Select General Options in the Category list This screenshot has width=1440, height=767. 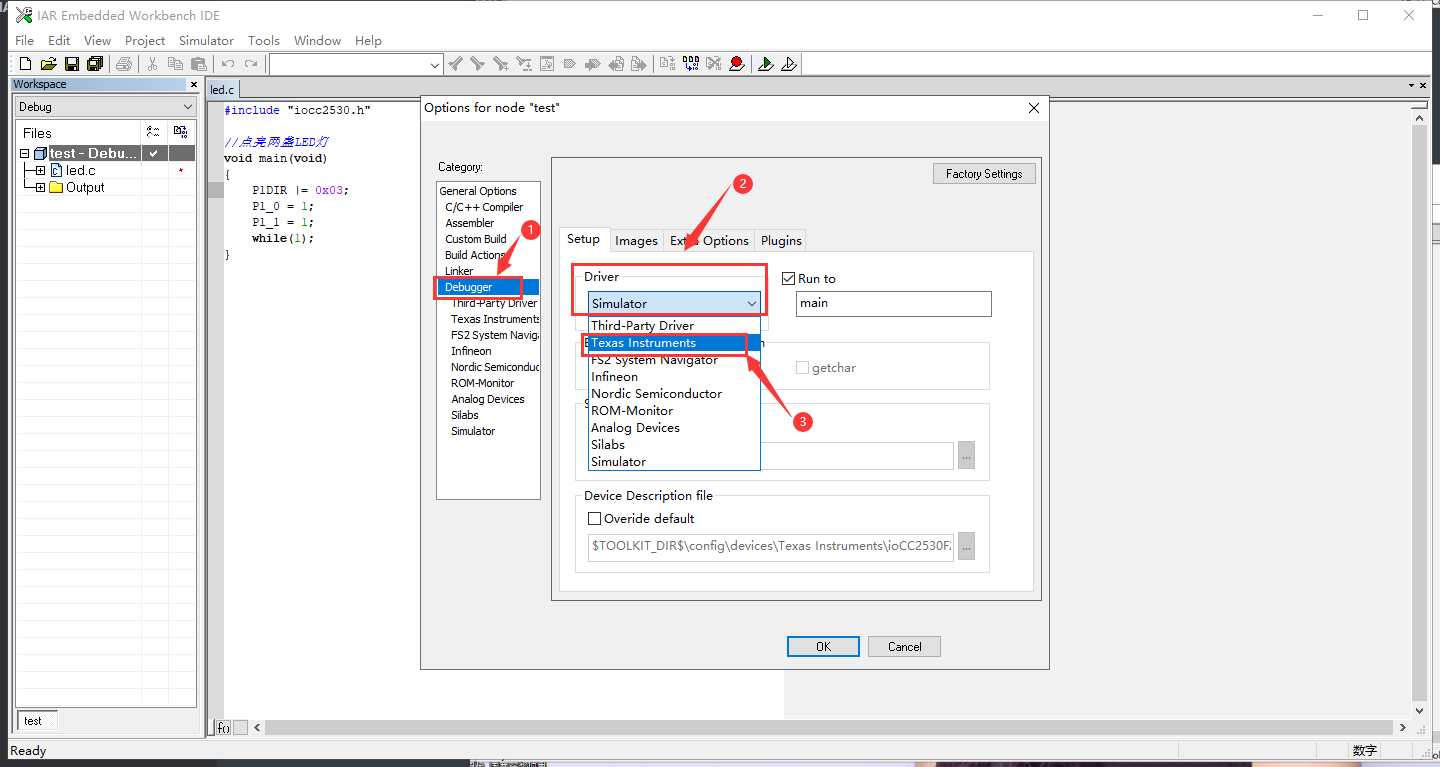(x=478, y=191)
